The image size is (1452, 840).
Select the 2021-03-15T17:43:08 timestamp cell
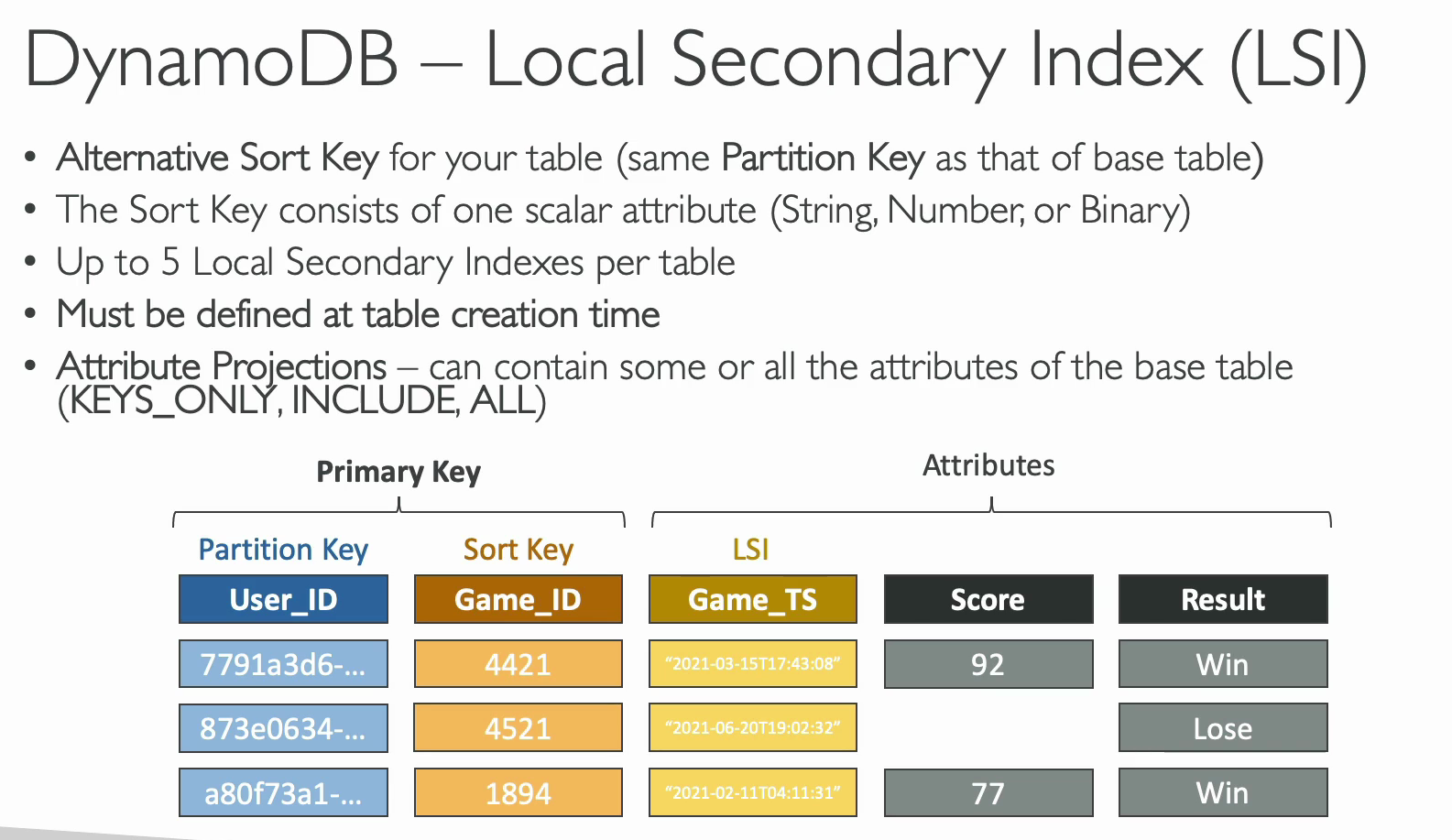(752, 663)
